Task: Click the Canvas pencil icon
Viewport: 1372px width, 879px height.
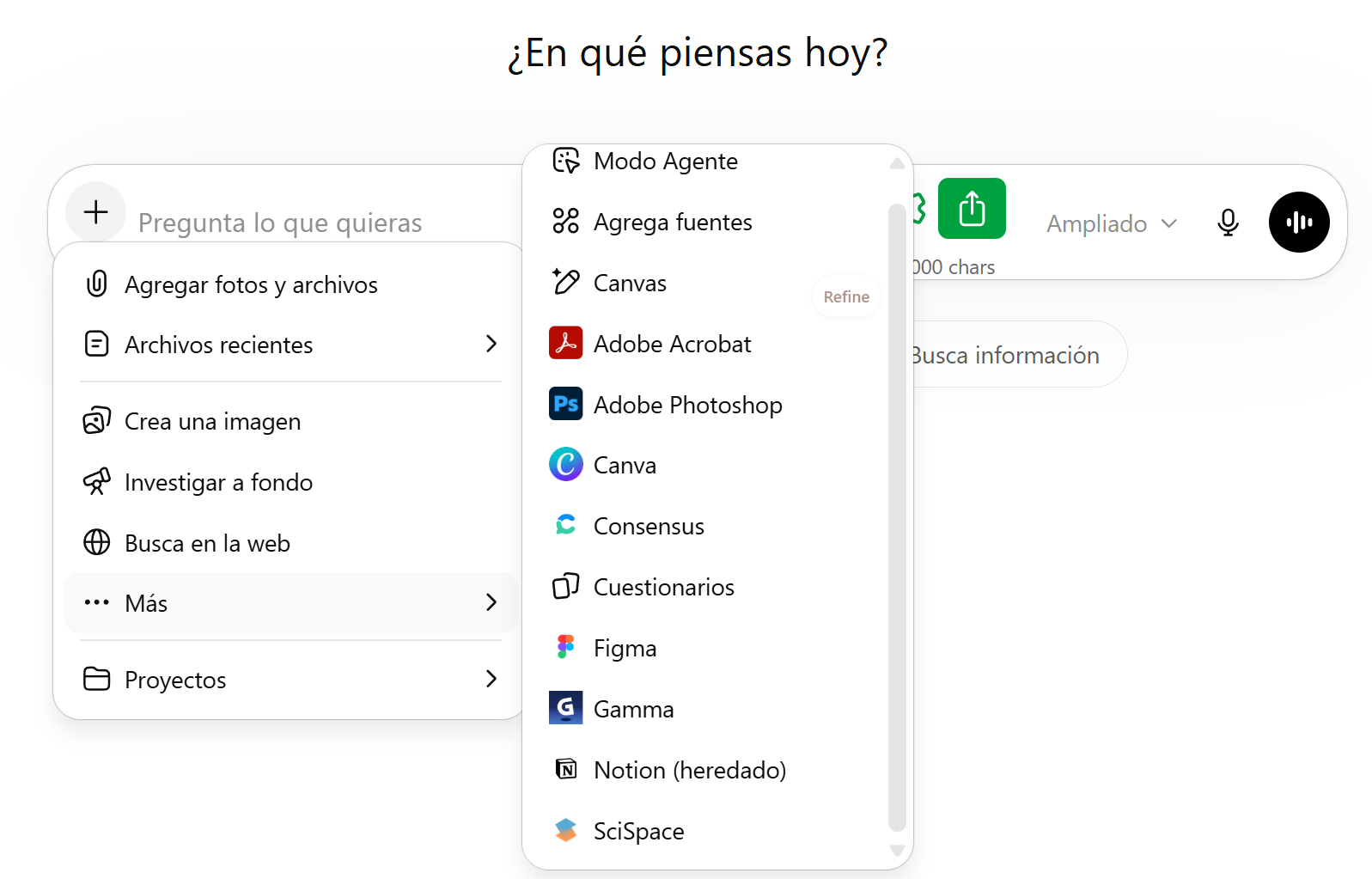Action: [566, 282]
